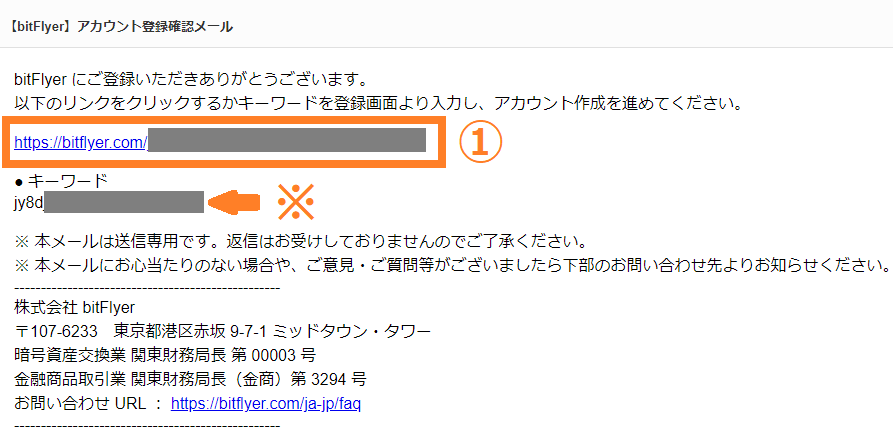The width and height of the screenshot is (893, 441).
Task: Click the 【bitFlyer】アカウント登録確認メール subject line
Action: [x=120, y=27]
